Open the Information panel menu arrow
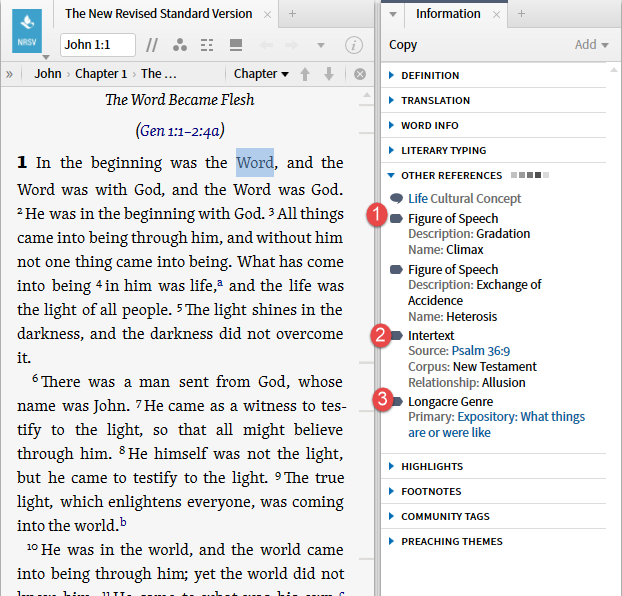 [x=393, y=15]
